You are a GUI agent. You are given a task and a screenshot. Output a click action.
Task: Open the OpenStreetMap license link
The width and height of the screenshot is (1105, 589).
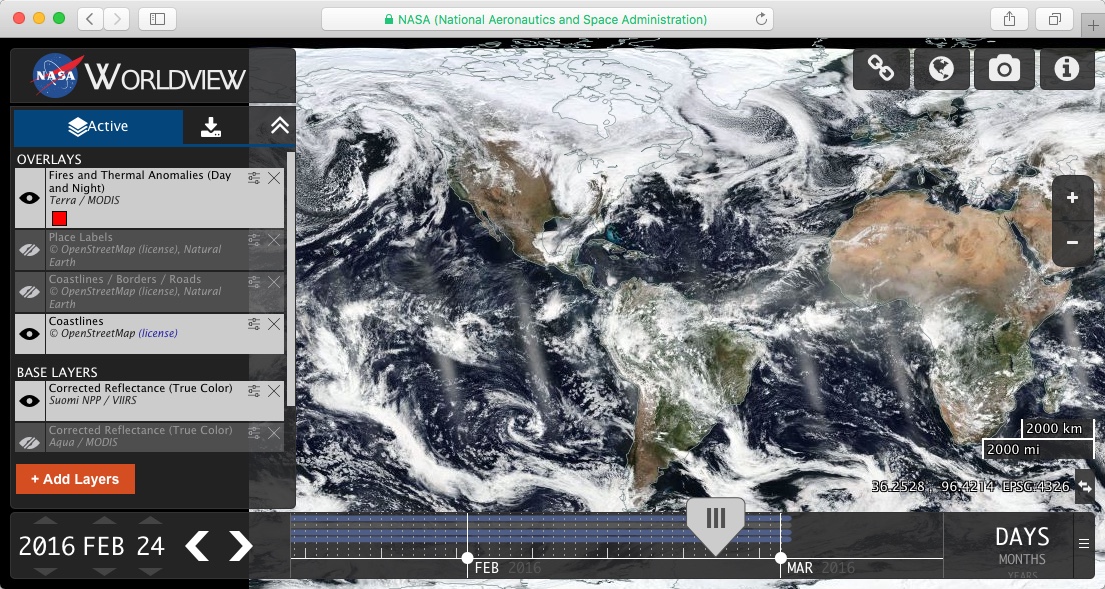point(158,334)
